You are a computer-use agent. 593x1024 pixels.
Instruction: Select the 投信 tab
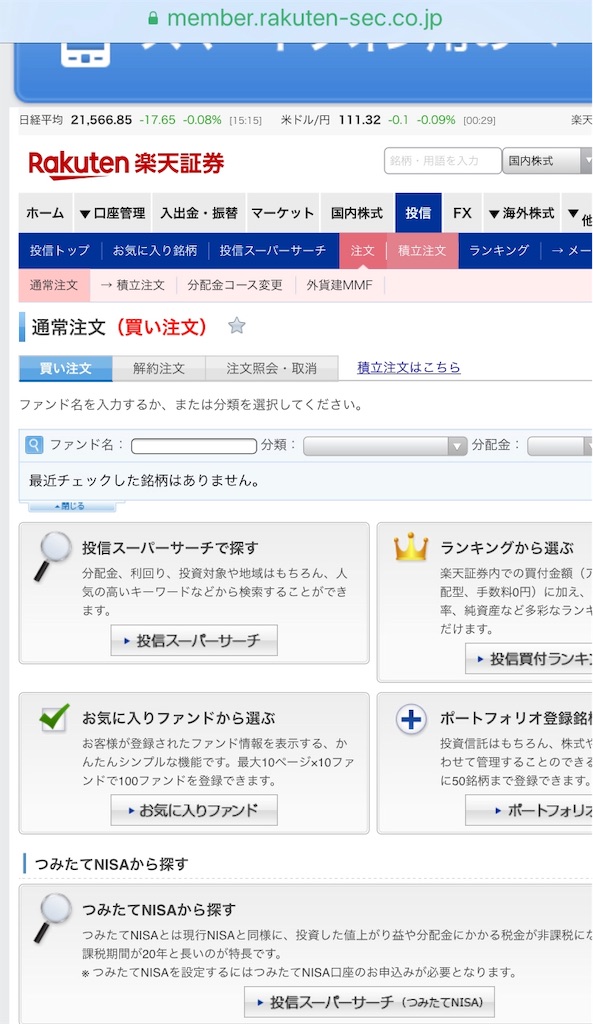(418, 213)
